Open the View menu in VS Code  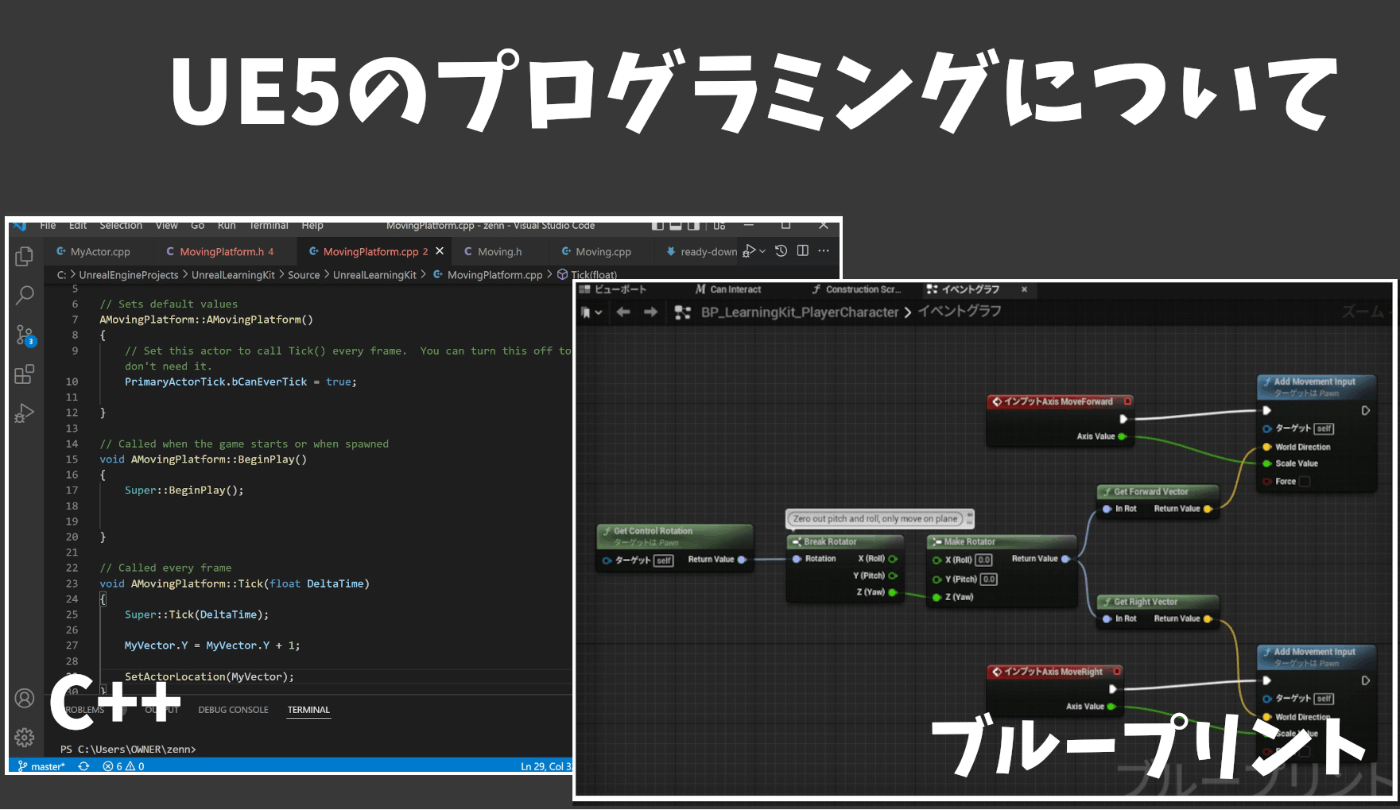click(166, 226)
